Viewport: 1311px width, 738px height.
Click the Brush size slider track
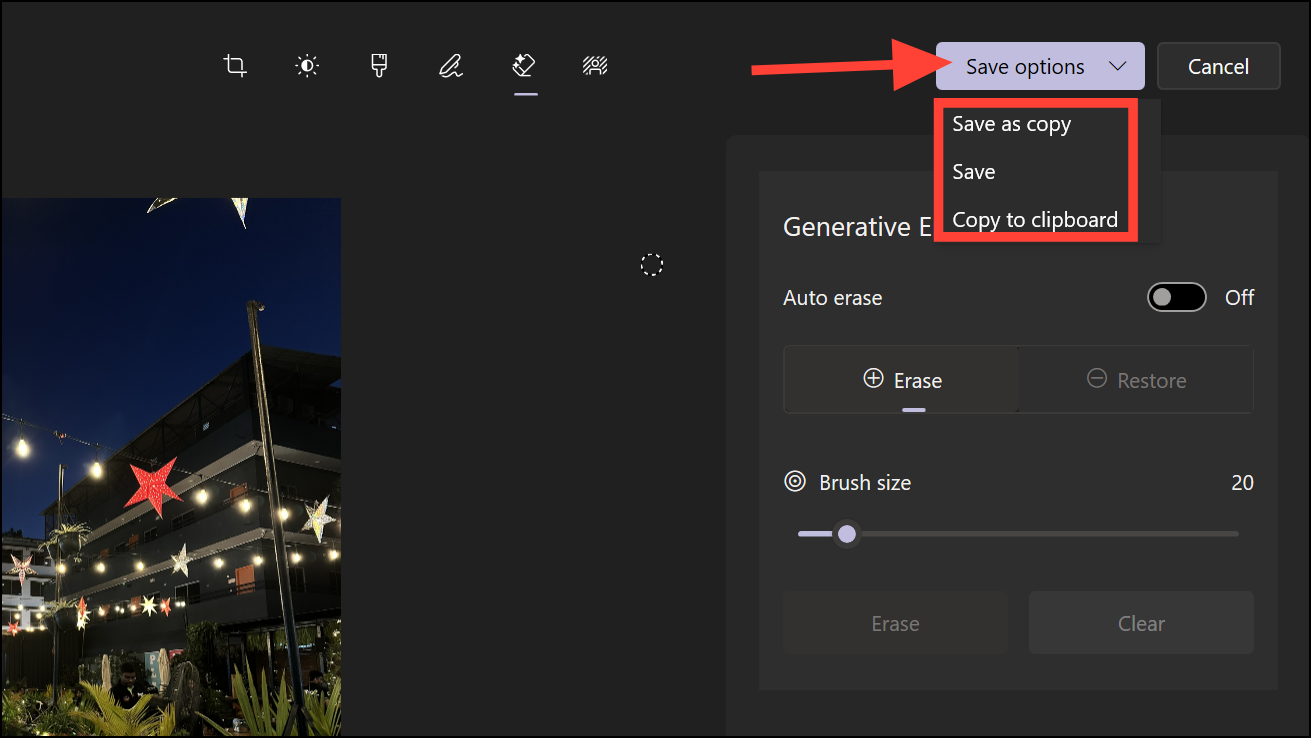(1018, 534)
